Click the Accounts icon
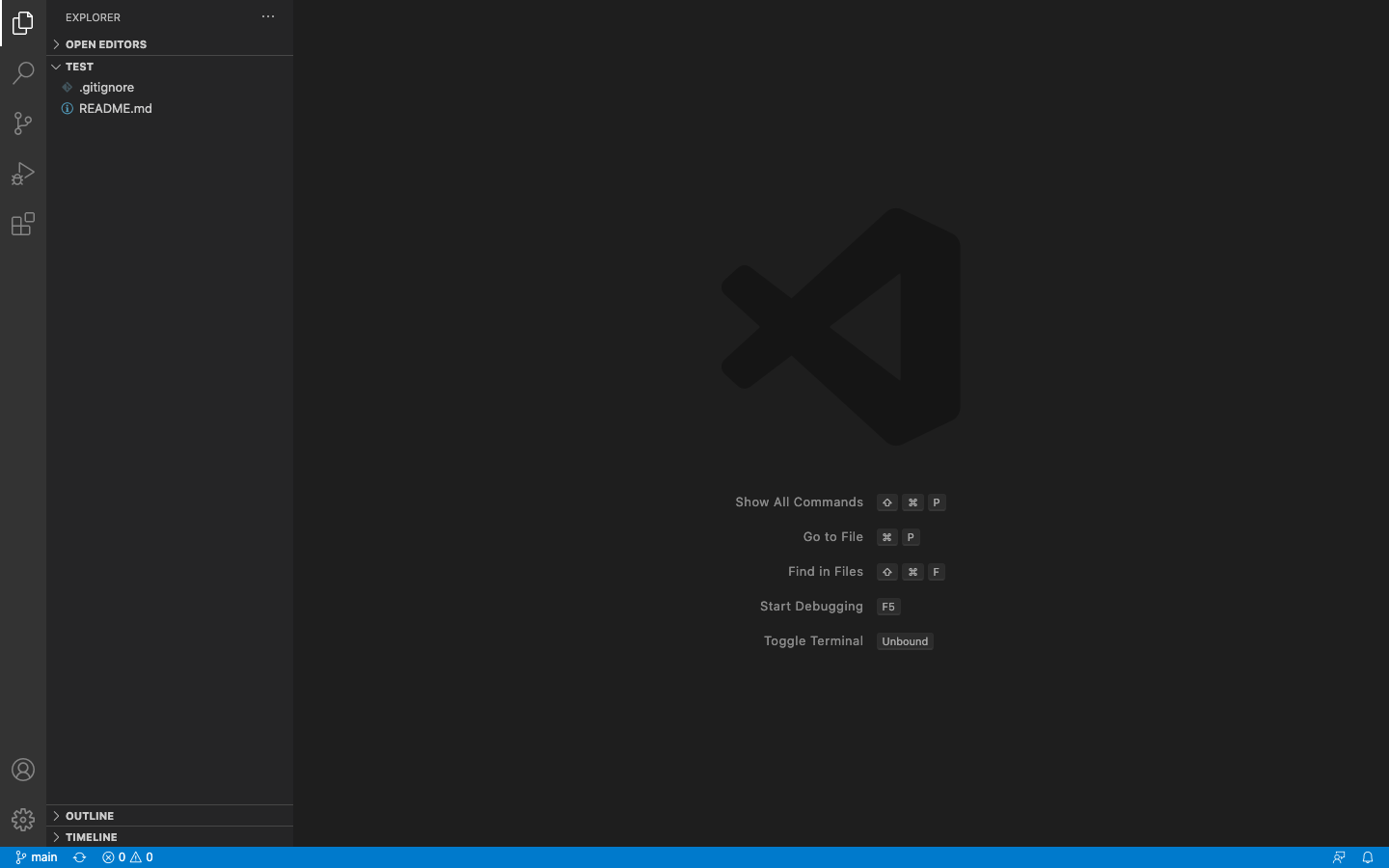This screenshot has width=1389, height=868. tap(23, 770)
